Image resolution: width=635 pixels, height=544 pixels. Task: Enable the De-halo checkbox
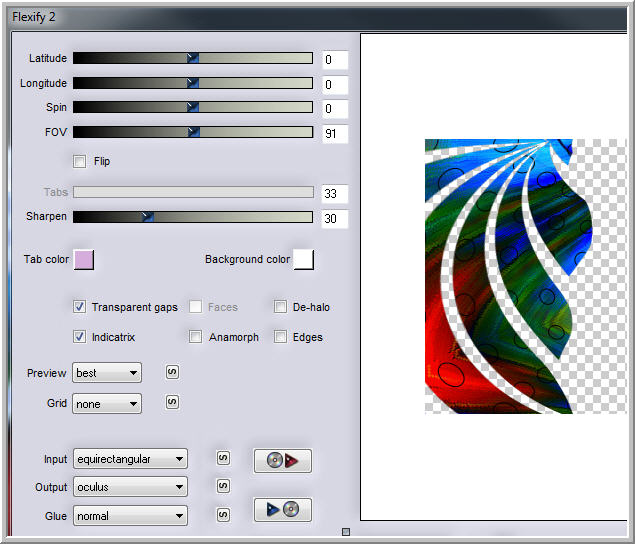280,307
